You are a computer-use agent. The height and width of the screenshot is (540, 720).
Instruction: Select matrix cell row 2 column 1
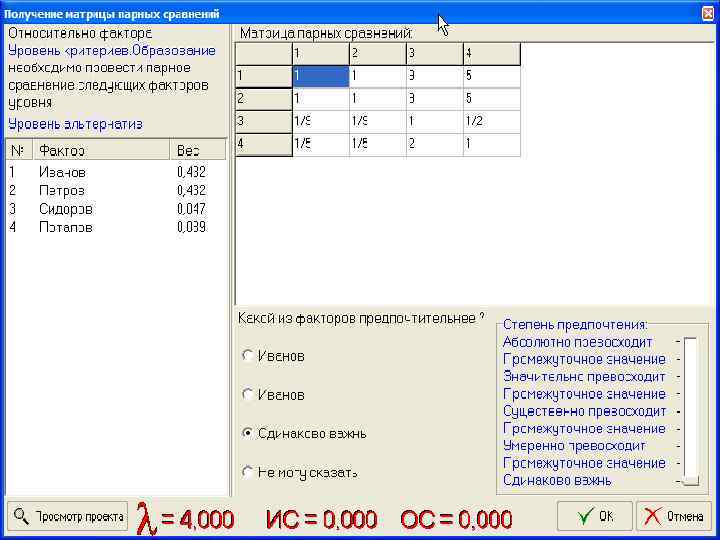321,99
